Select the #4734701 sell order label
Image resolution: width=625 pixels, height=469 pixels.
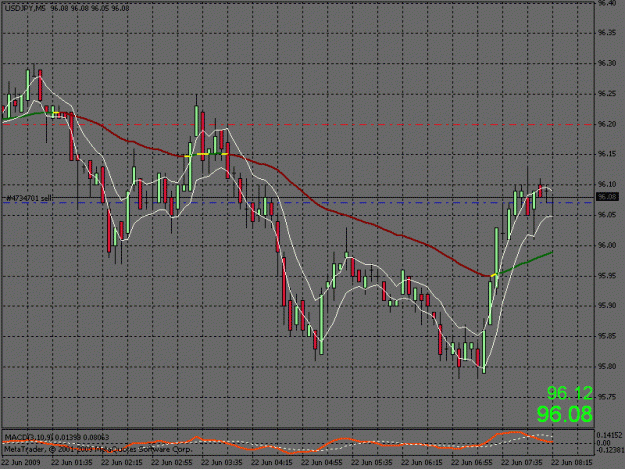(x=30, y=198)
